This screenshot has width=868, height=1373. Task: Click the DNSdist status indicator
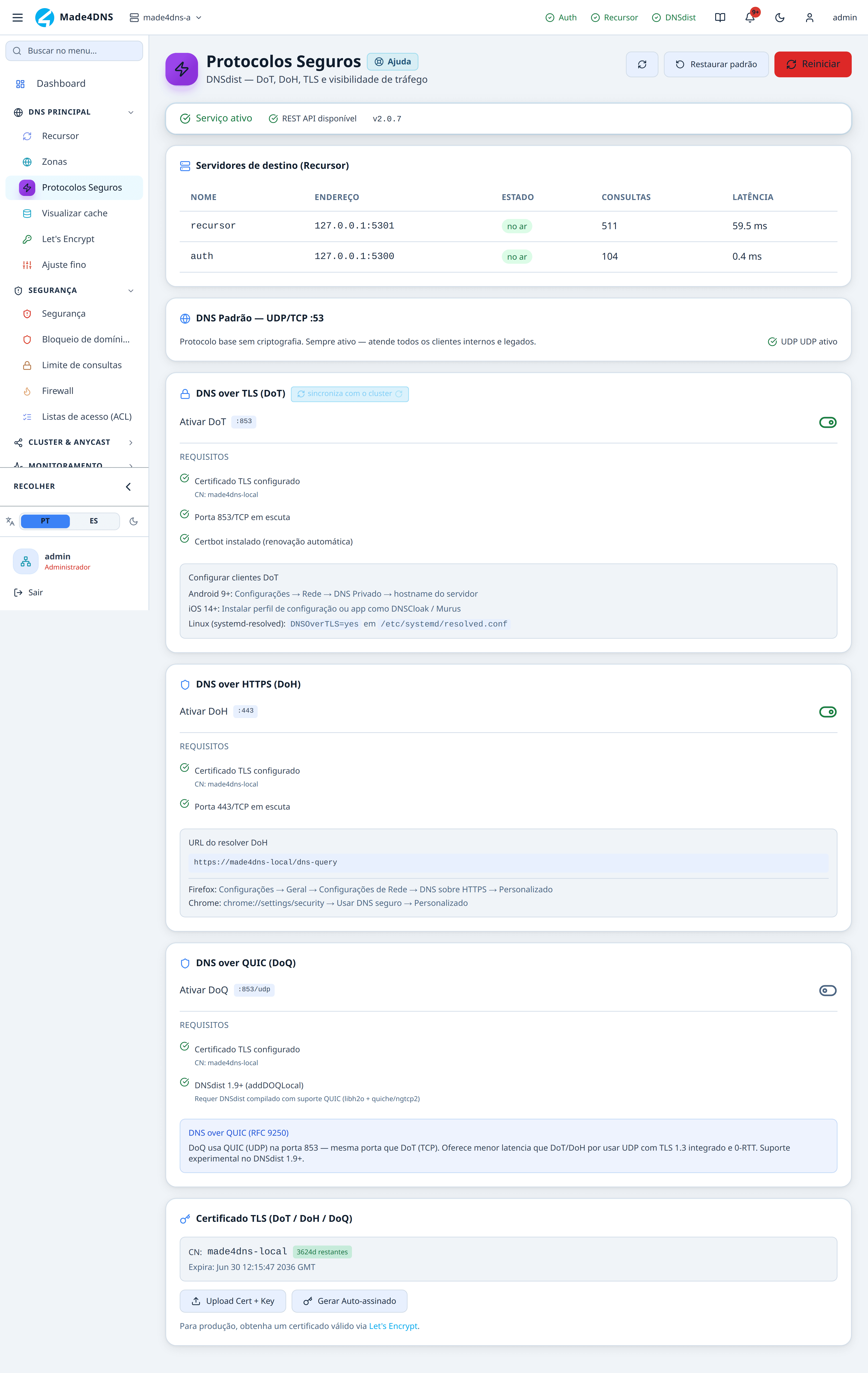674,18
